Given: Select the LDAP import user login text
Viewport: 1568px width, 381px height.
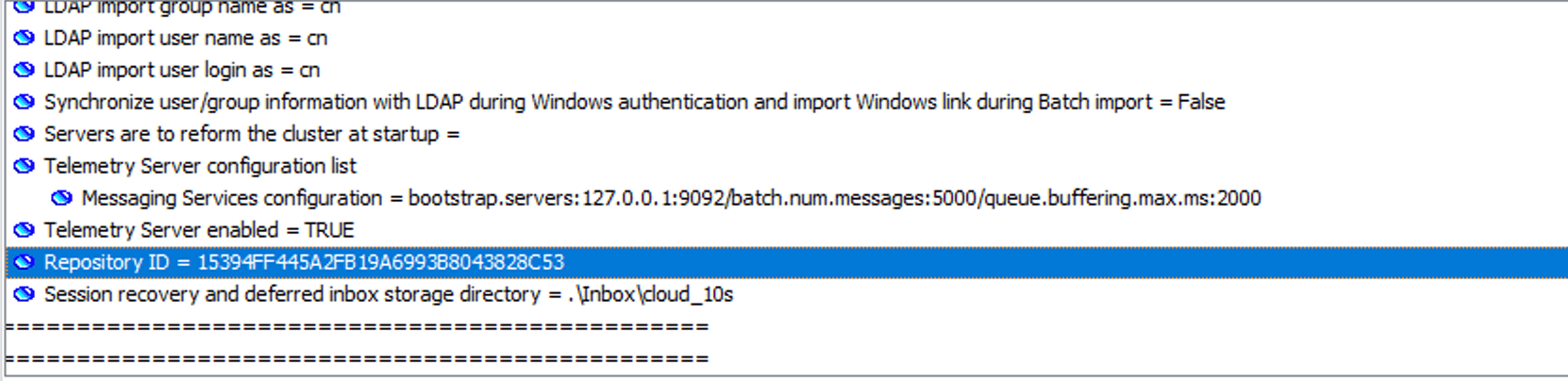Looking at the screenshot, I should point(181,71).
